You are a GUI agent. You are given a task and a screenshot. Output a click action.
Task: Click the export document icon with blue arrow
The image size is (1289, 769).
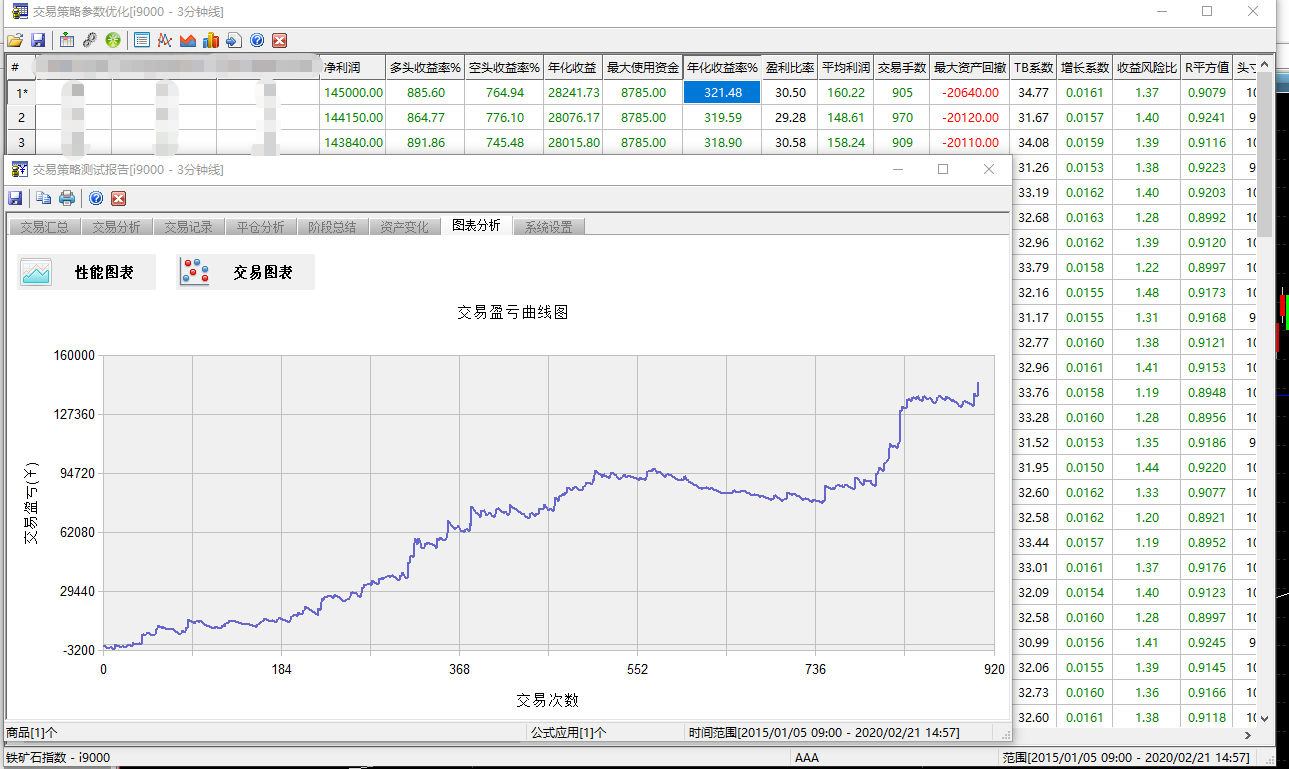coord(233,40)
